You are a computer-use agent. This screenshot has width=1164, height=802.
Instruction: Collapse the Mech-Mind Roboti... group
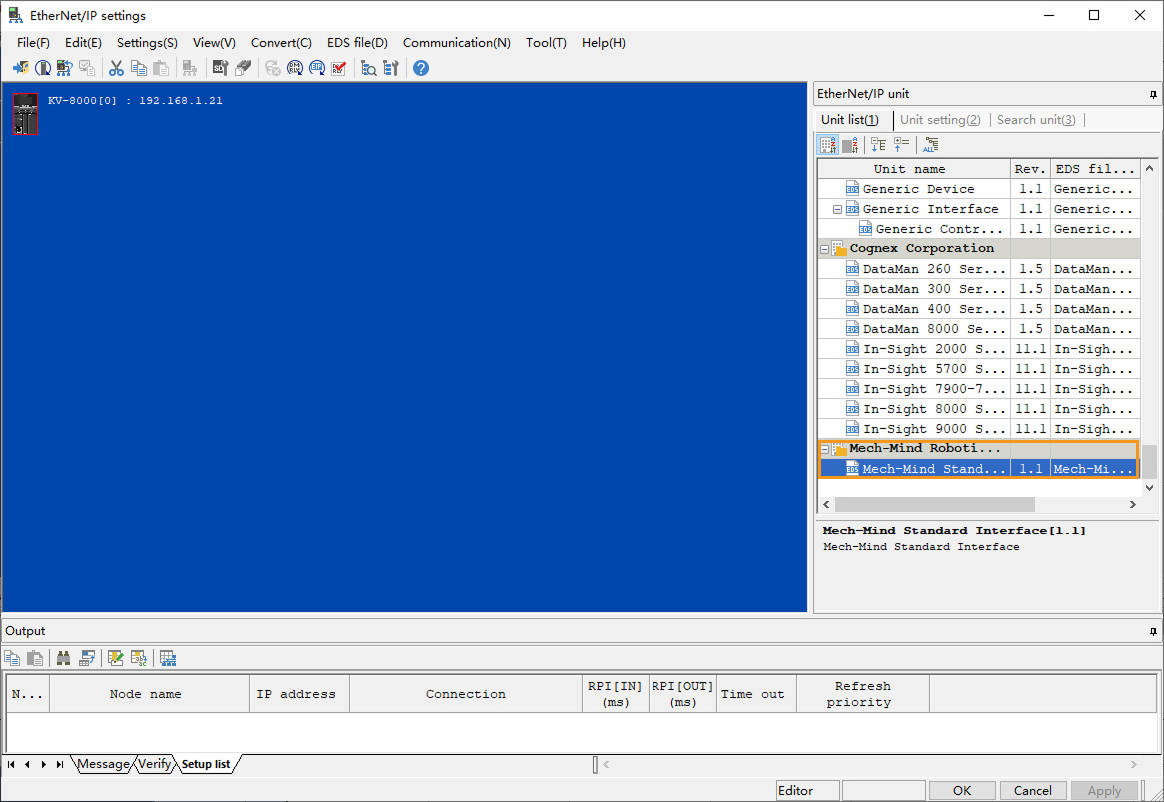pos(827,448)
